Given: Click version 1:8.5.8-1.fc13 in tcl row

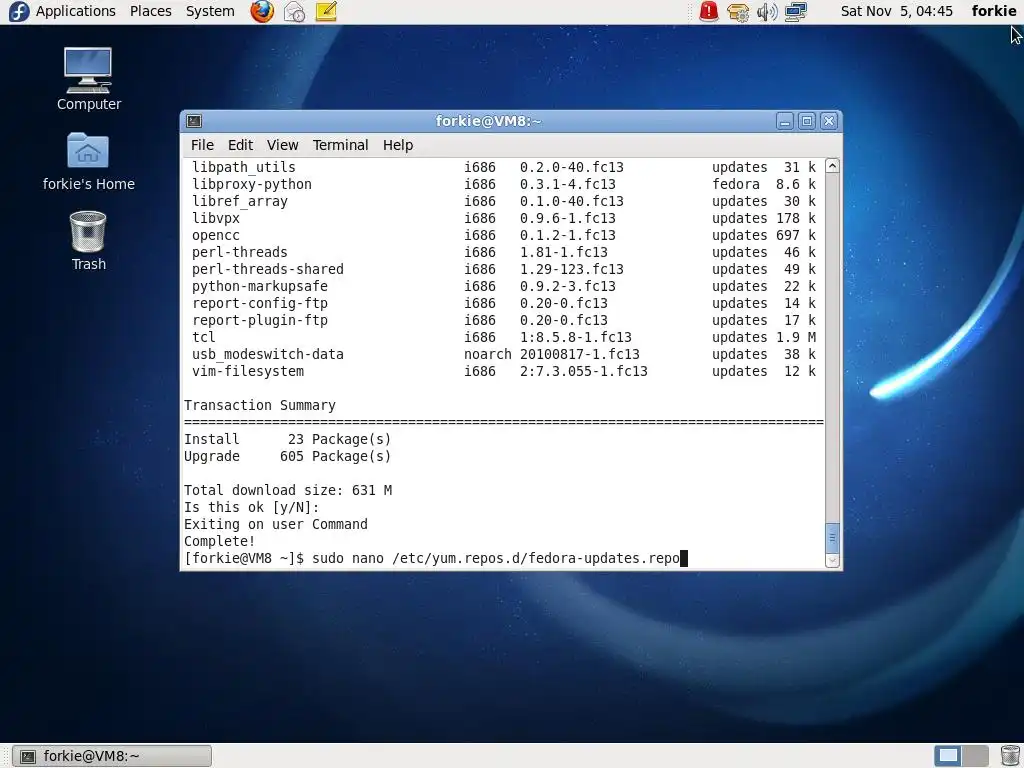Looking at the screenshot, I should 575,337.
